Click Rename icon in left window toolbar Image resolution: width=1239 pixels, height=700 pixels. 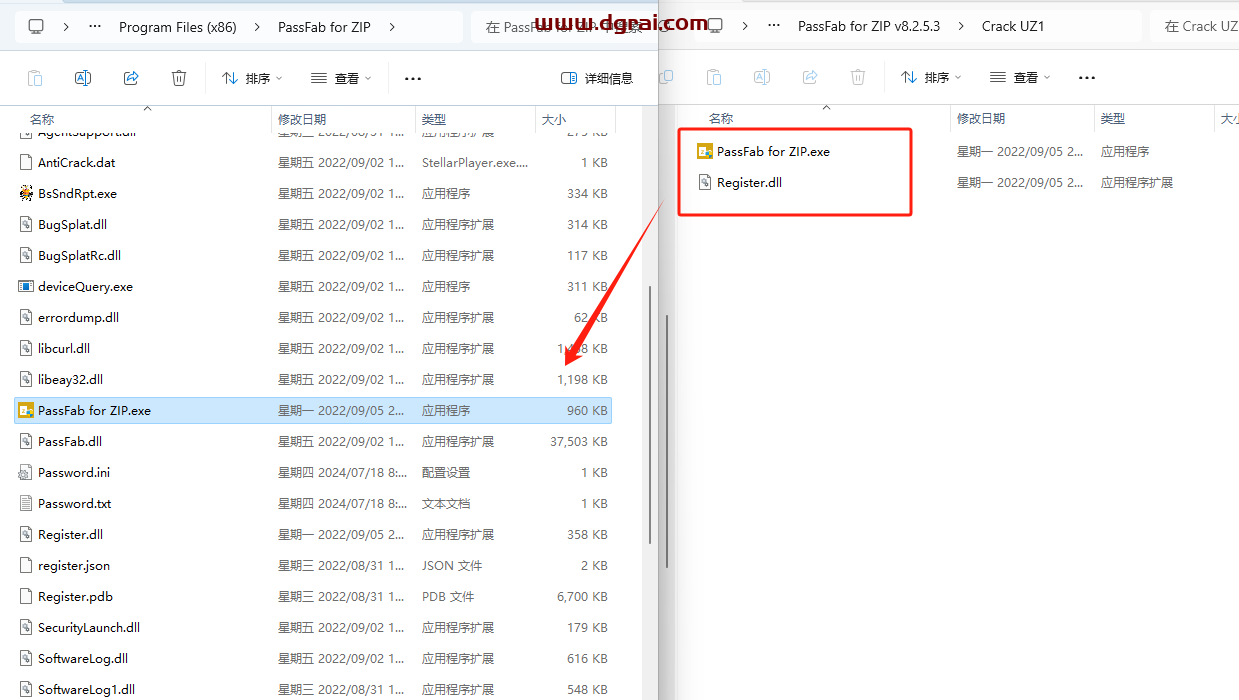tap(83, 78)
